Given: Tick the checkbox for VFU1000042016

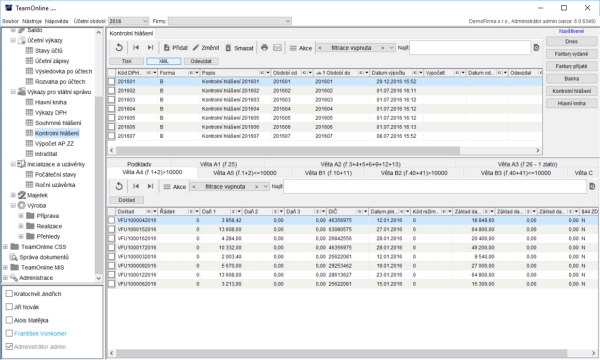Looking at the screenshot, I should click(x=111, y=220).
